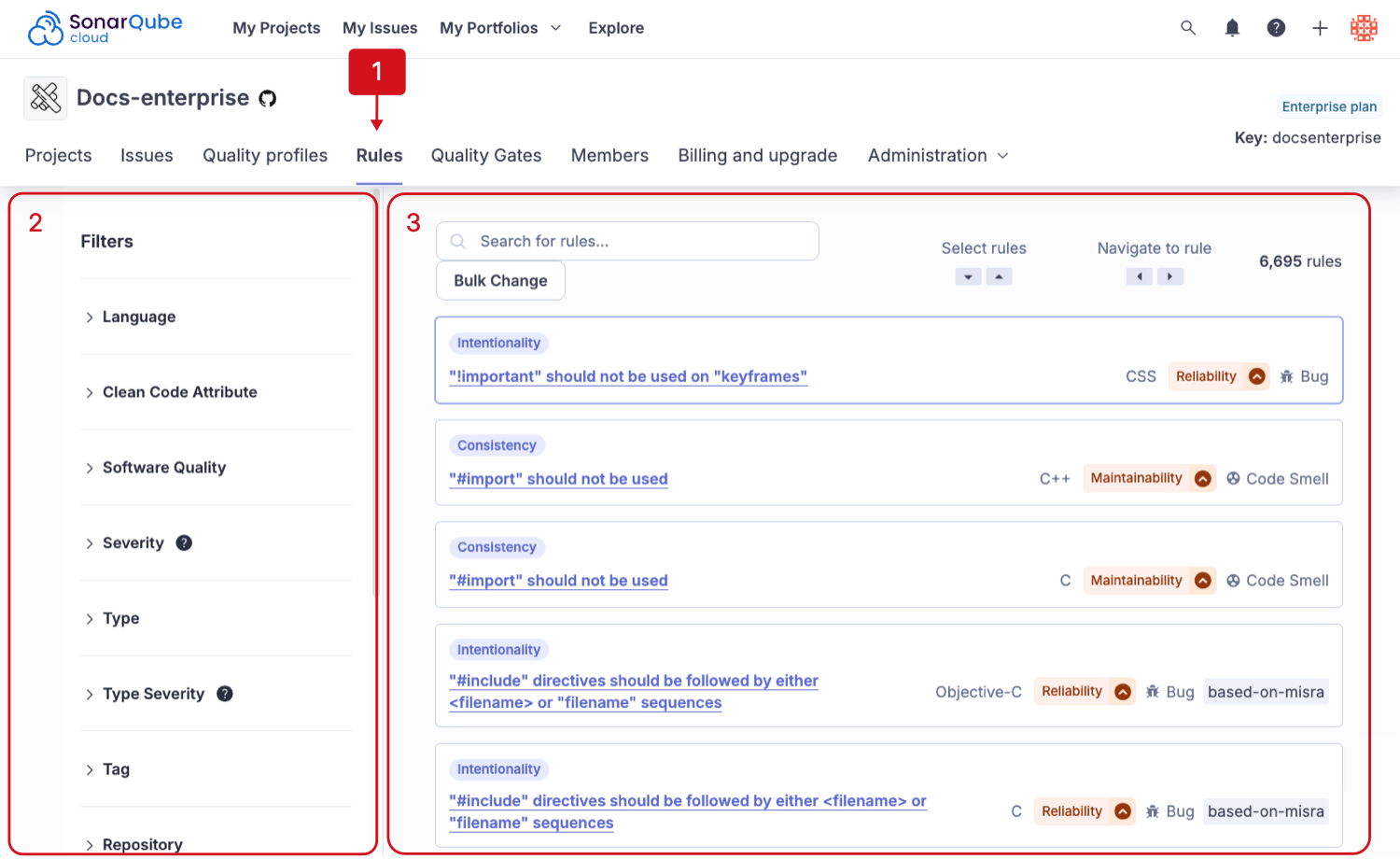The height and width of the screenshot is (859, 1400).
Task: Click the next arrow under Navigate to rule
Action: tap(1169, 276)
